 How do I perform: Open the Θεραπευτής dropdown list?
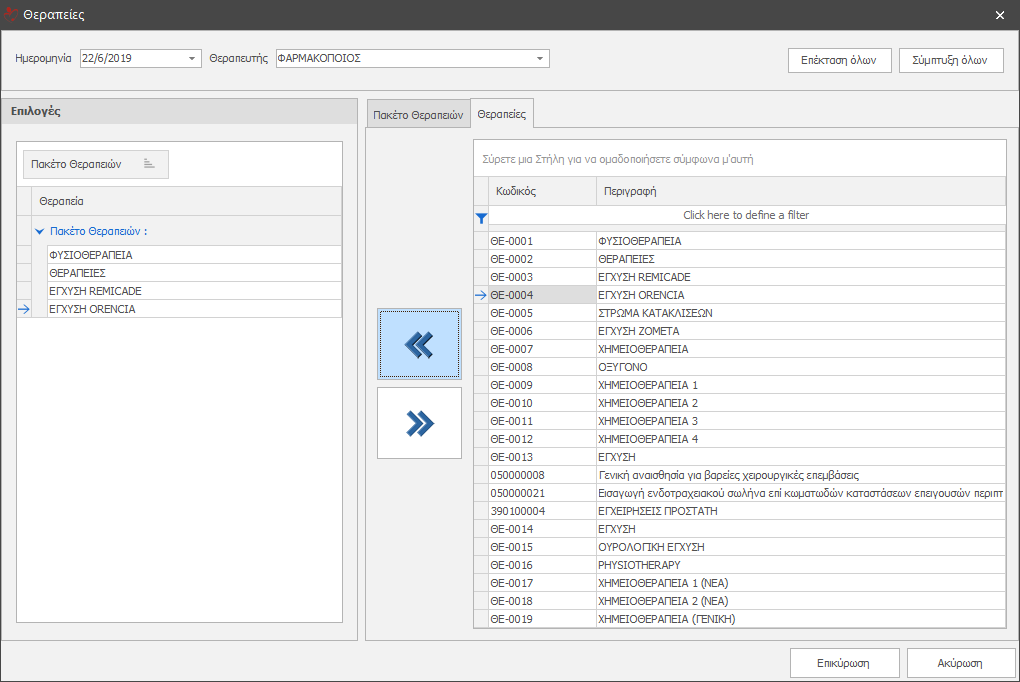point(540,59)
